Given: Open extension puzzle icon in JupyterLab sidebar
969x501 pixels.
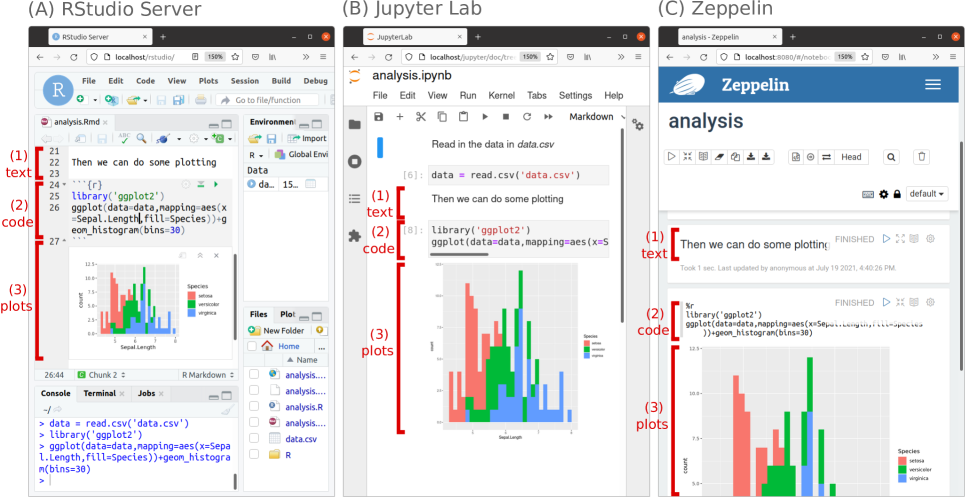Looking at the screenshot, I should point(355,235).
